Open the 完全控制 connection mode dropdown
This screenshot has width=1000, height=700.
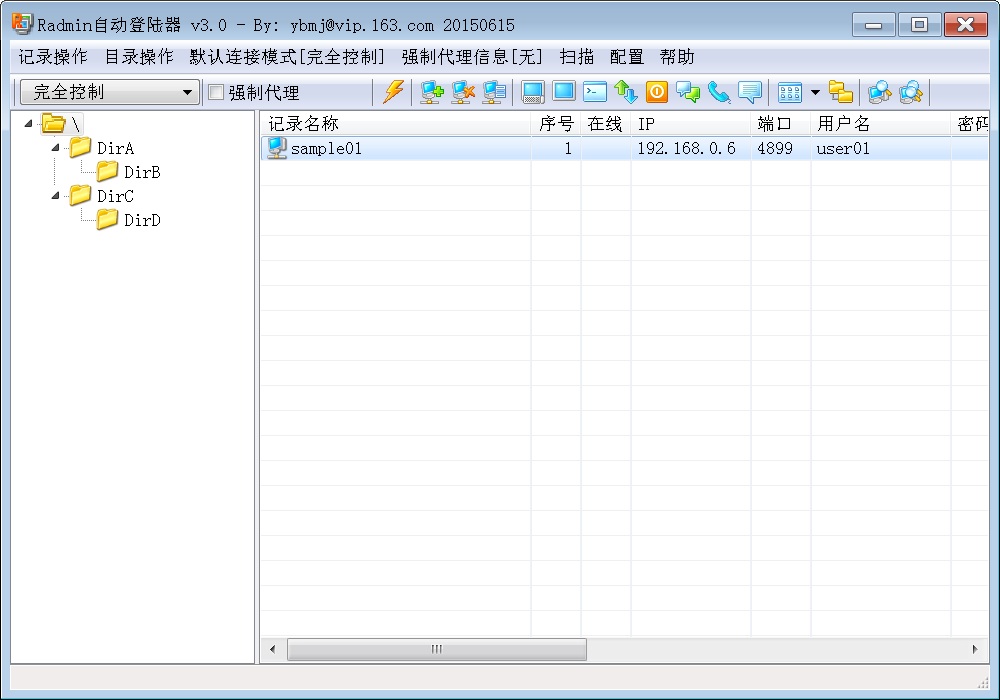187,93
